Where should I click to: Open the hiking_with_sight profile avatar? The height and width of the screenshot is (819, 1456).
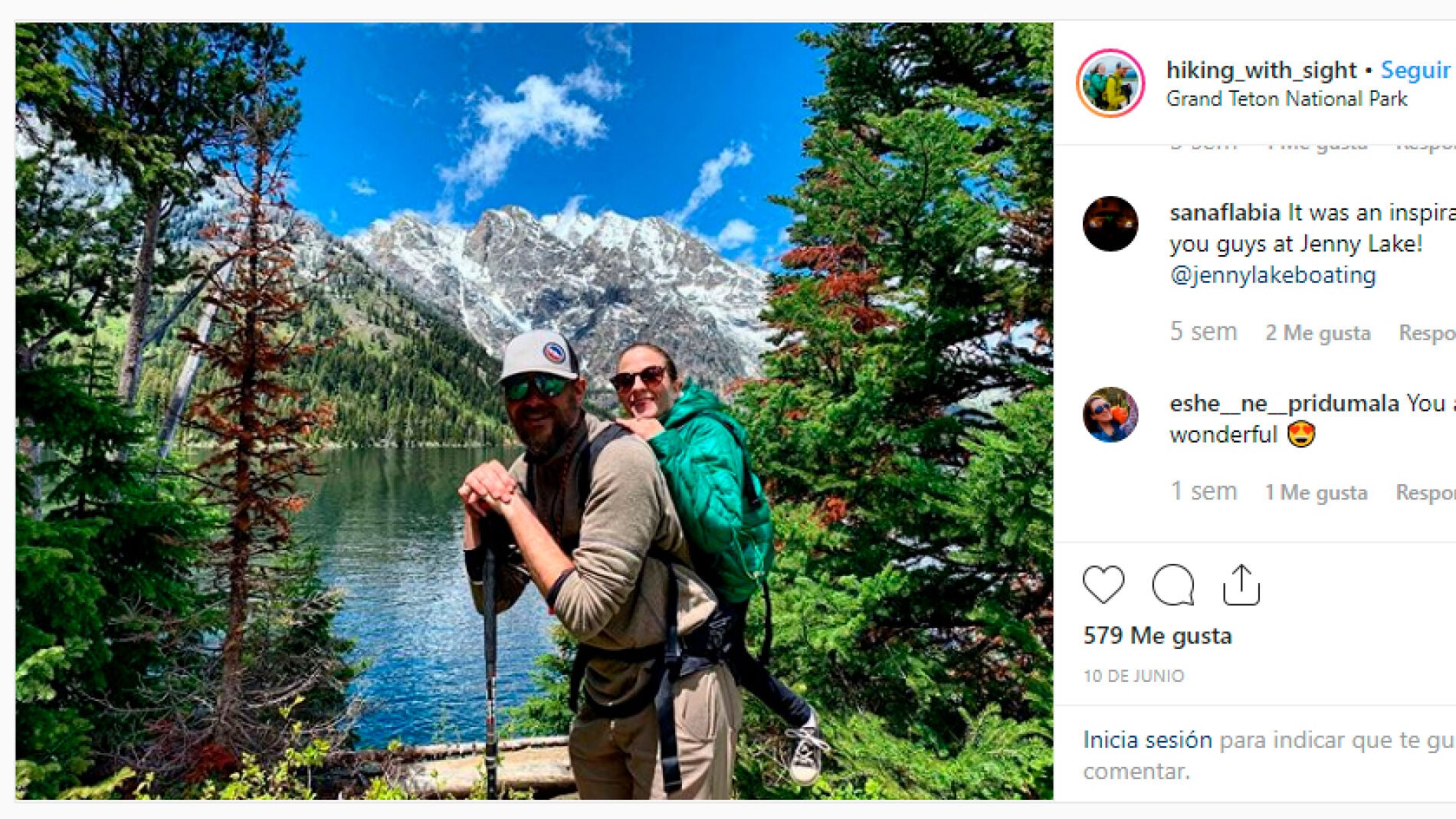pos(1110,84)
